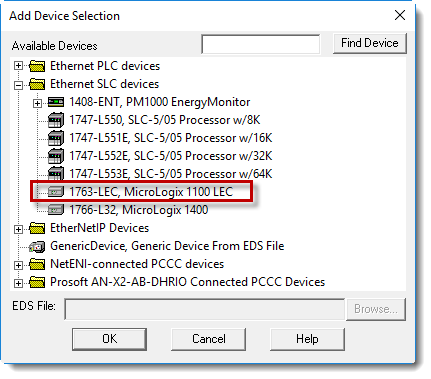Click the 1763-LEC MicroLogix 1100 device icon

point(56,192)
